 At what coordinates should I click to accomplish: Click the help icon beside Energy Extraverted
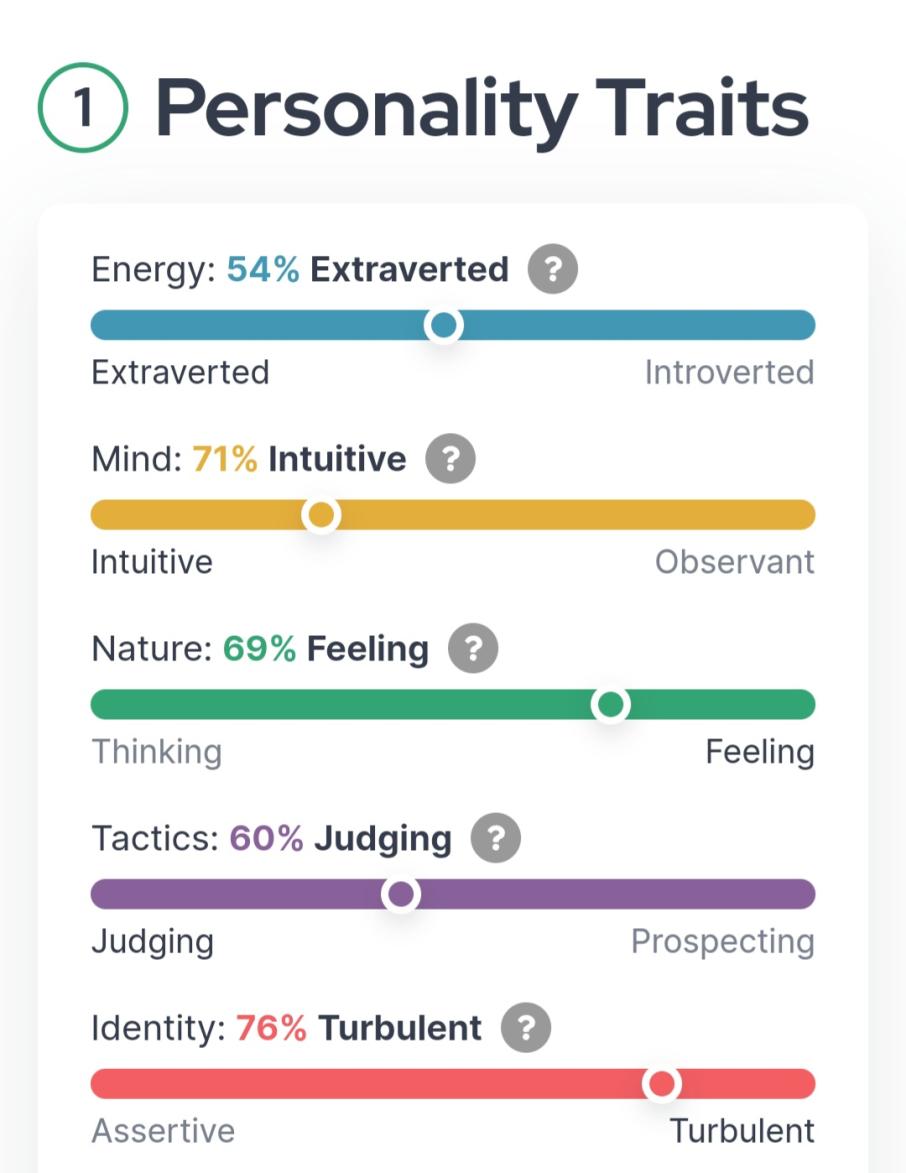553,270
